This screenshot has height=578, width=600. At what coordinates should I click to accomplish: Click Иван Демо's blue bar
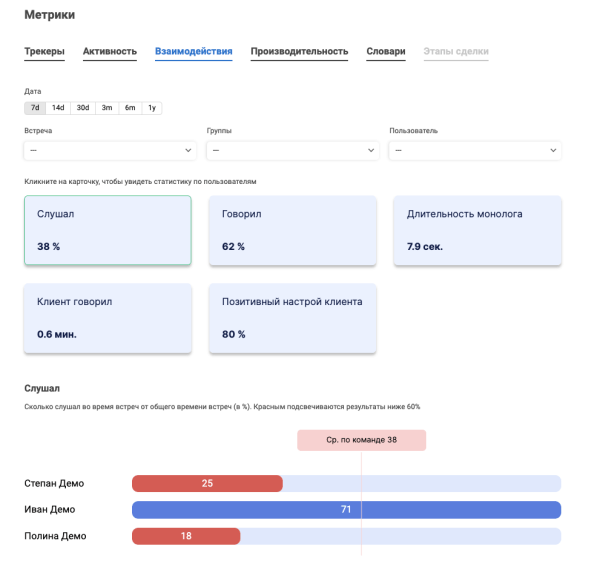pos(346,509)
